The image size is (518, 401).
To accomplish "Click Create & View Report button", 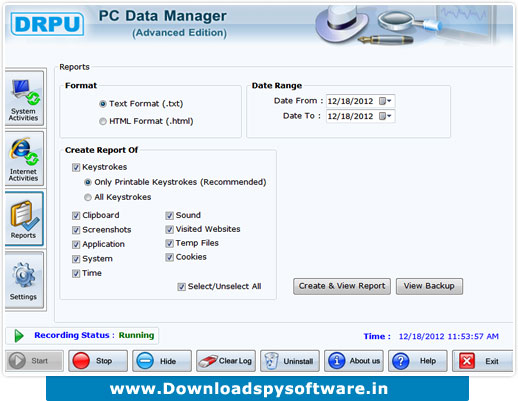I will click(342, 286).
